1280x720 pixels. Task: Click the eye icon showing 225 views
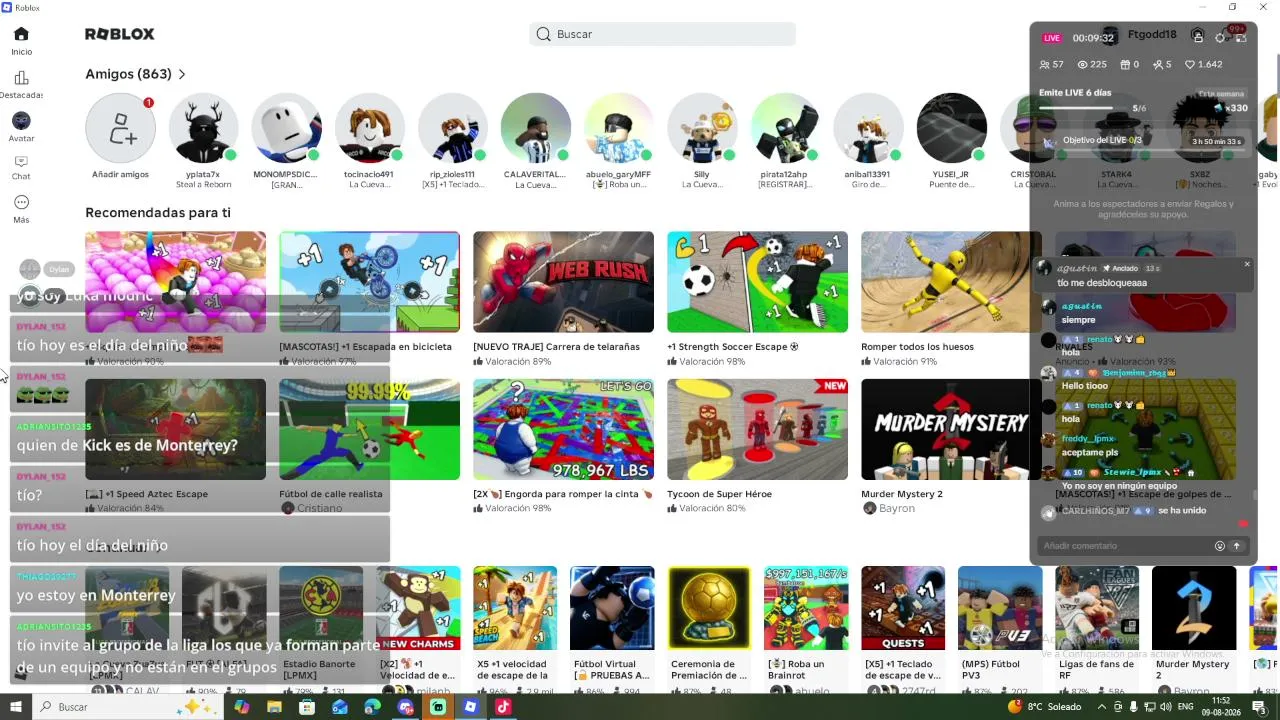[1082, 65]
